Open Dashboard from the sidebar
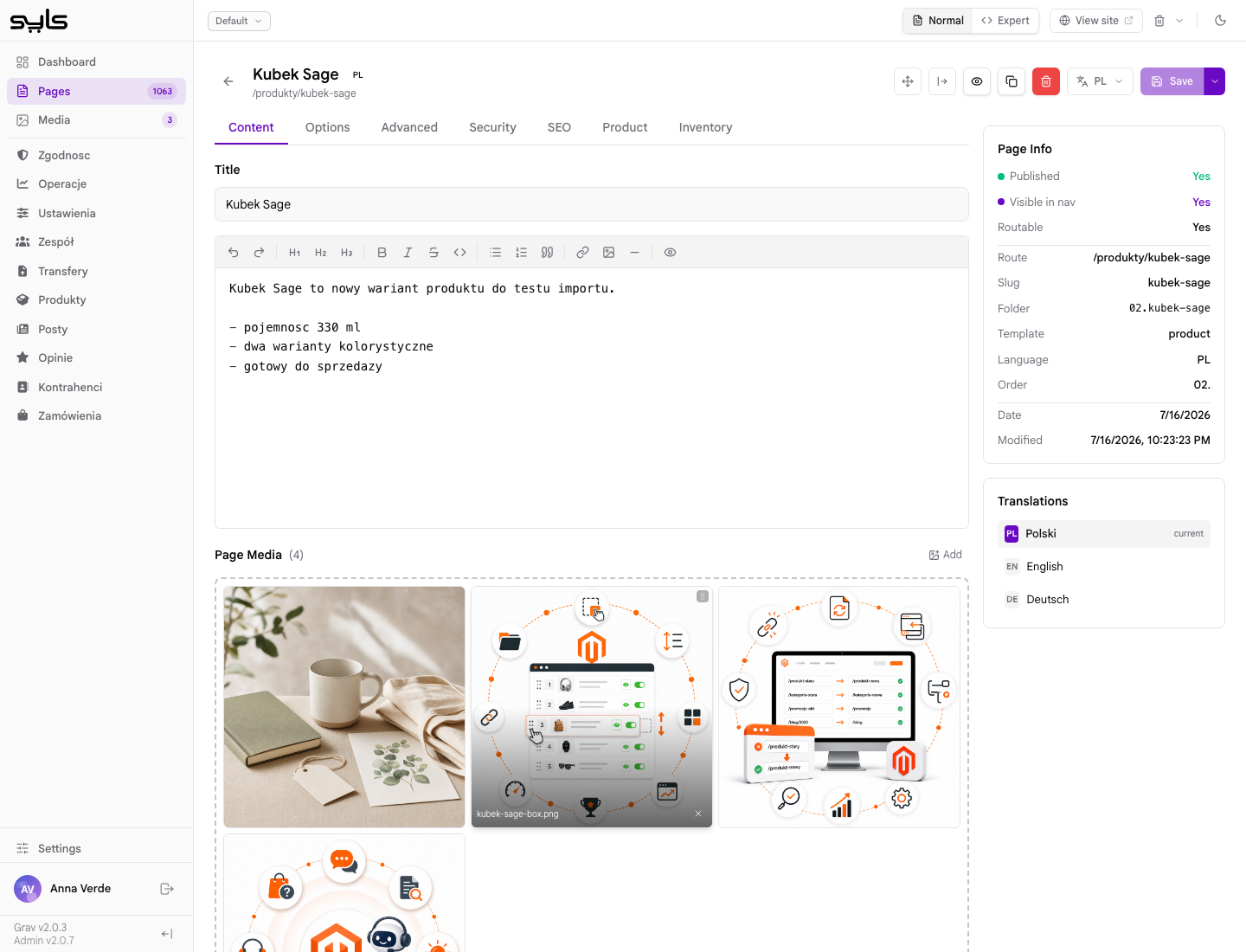The width and height of the screenshot is (1246, 952). pos(96,62)
